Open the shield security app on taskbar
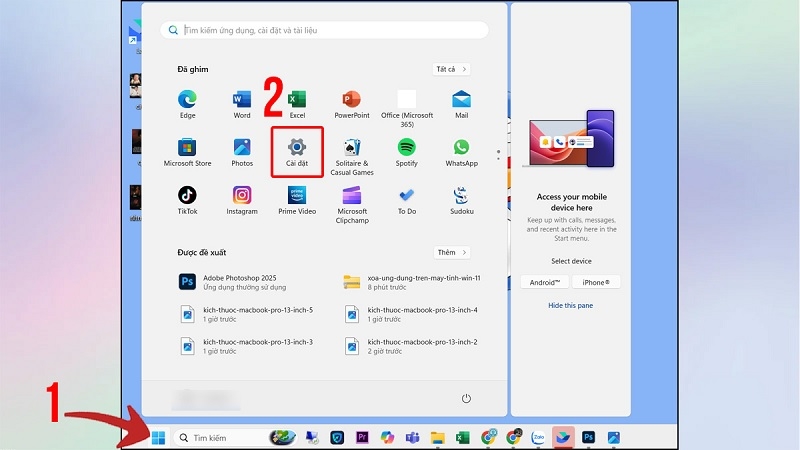 click(337, 437)
